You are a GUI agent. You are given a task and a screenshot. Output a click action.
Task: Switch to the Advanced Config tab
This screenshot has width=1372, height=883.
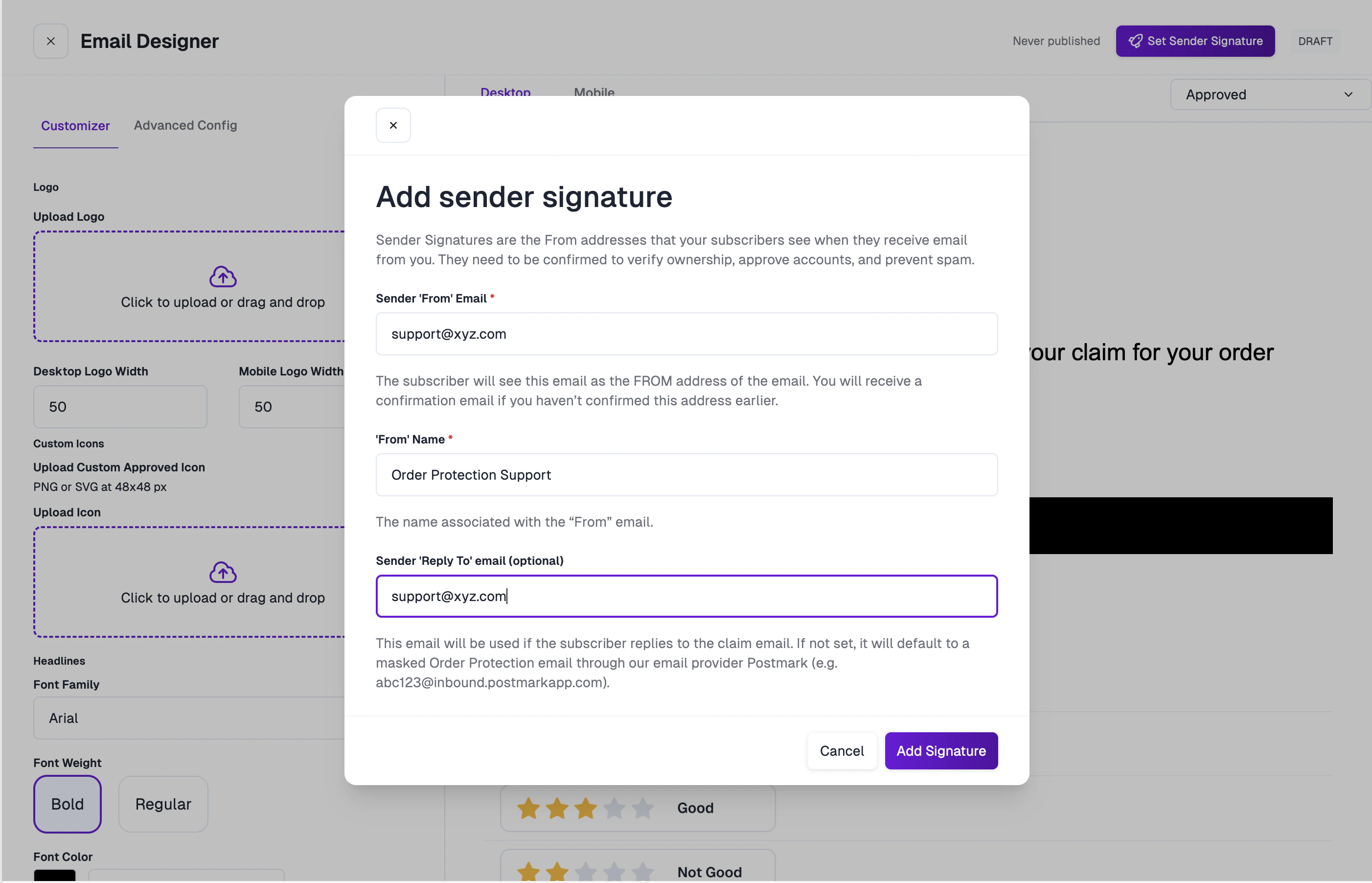(185, 125)
